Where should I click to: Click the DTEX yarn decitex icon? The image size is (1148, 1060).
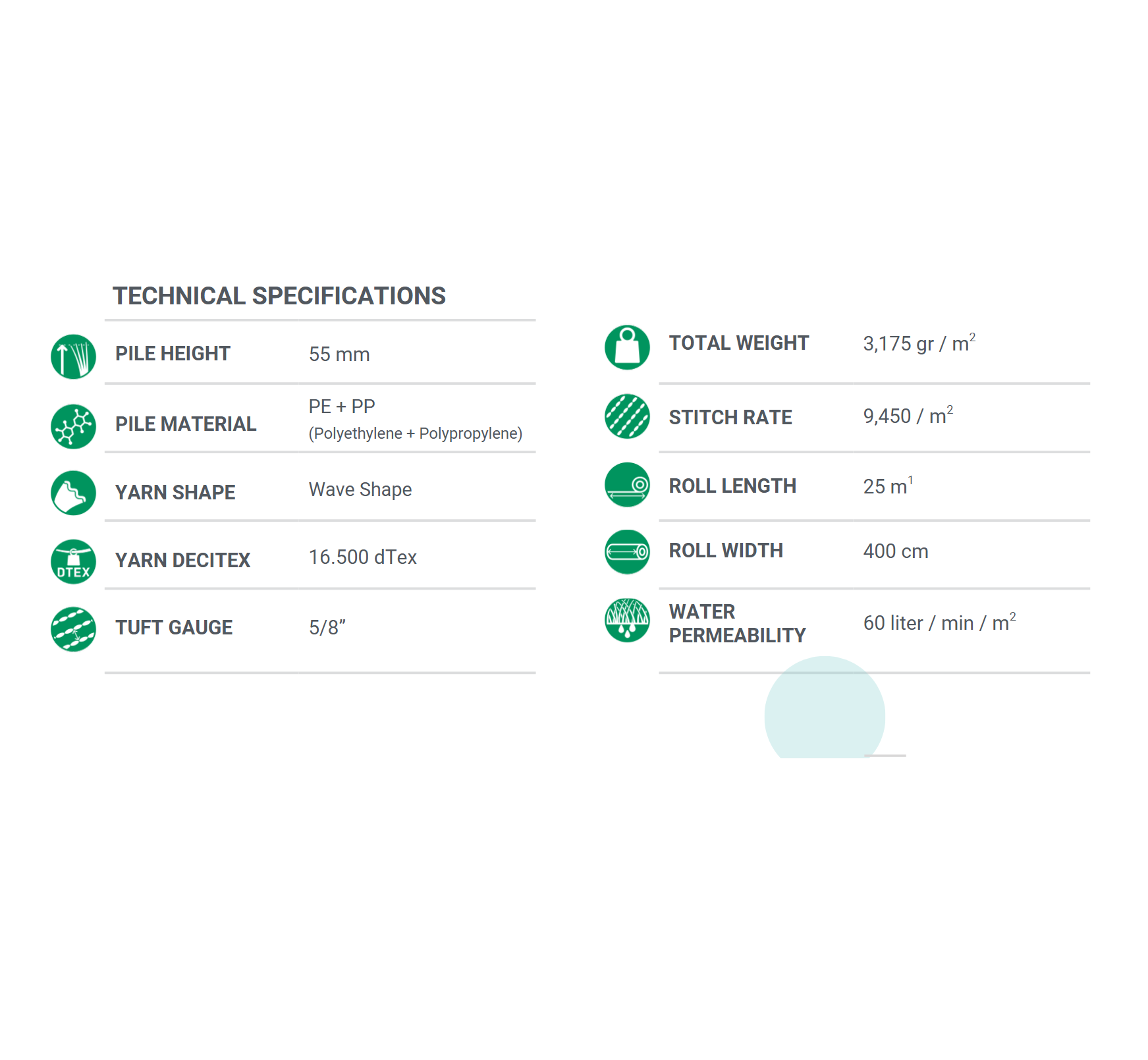pyautogui.click(x=73, y=561)
